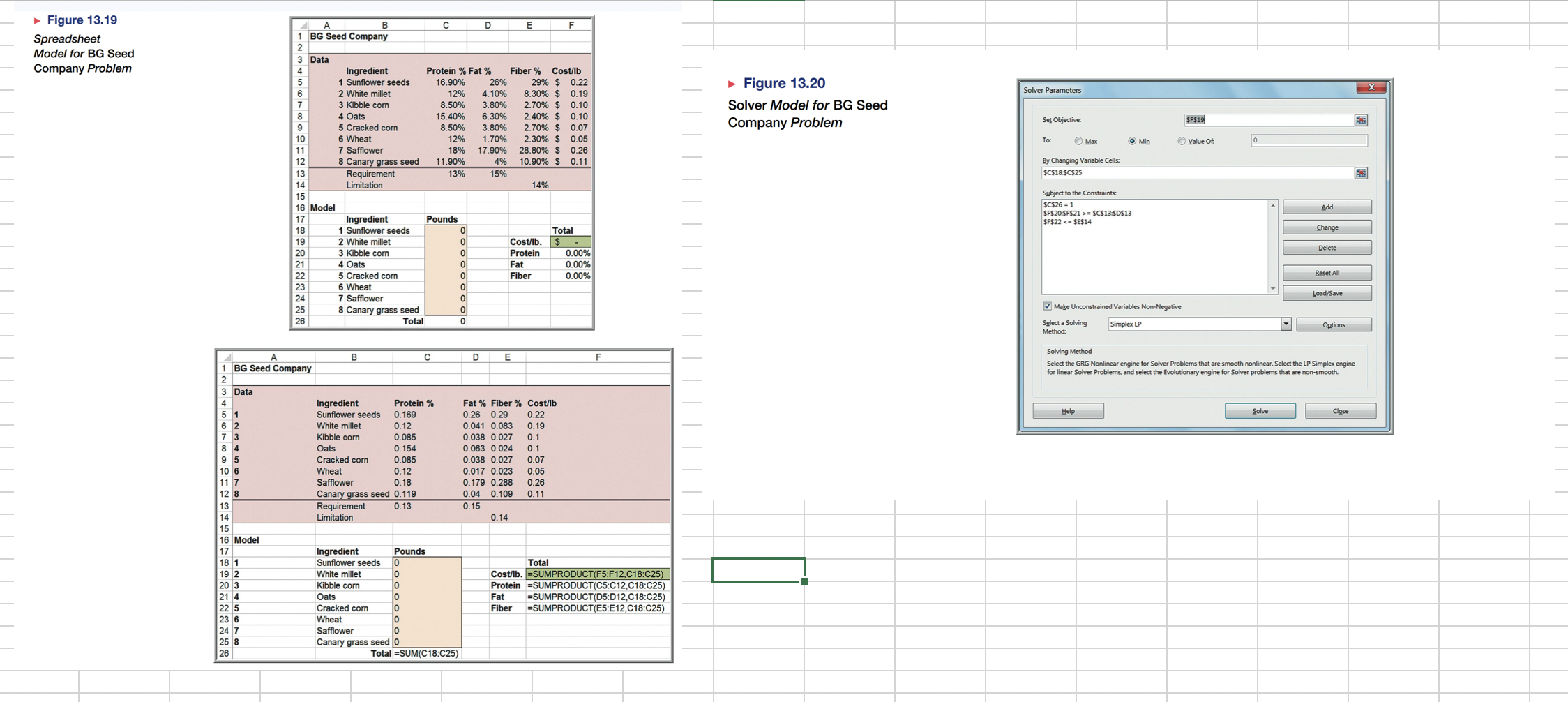Open Solver Help
This screenshot has height=702, width=1568.
click(x=1069, y=411)
